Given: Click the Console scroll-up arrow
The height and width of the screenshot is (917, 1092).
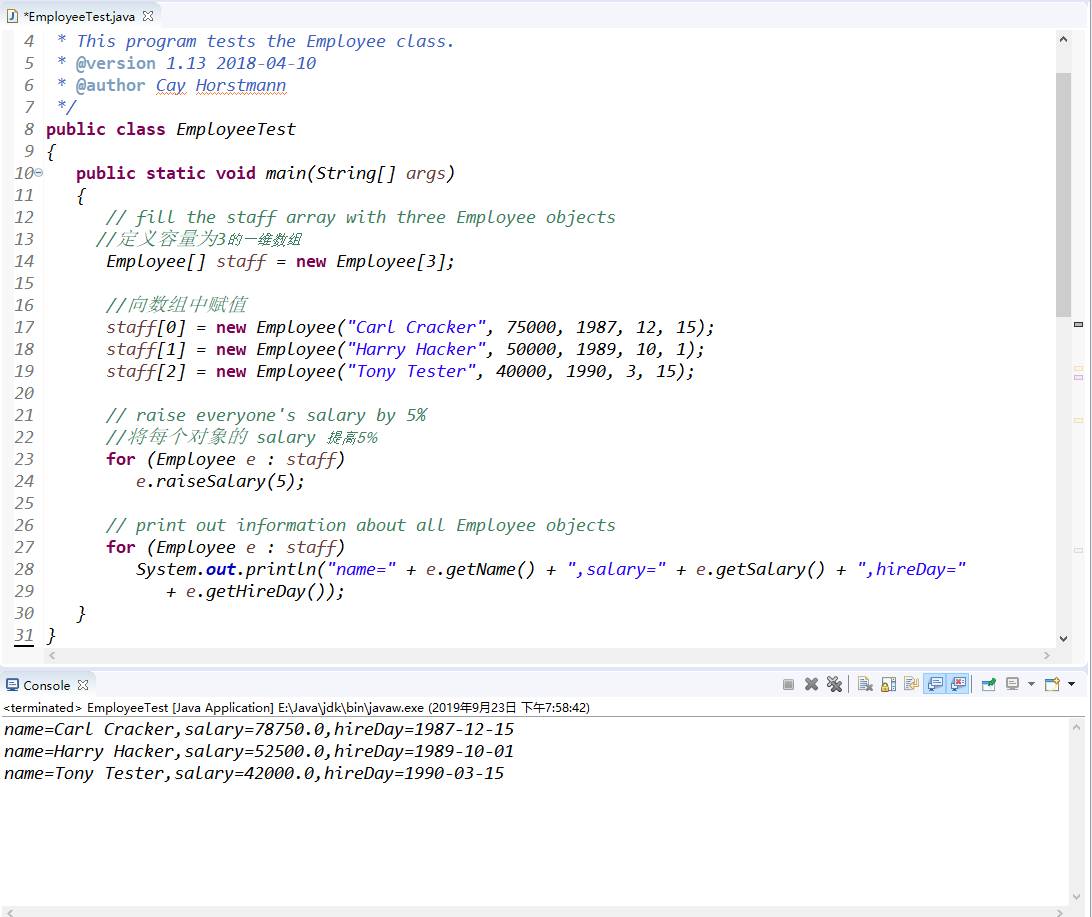Looking at the screenshot, I should click(1076, 728).
